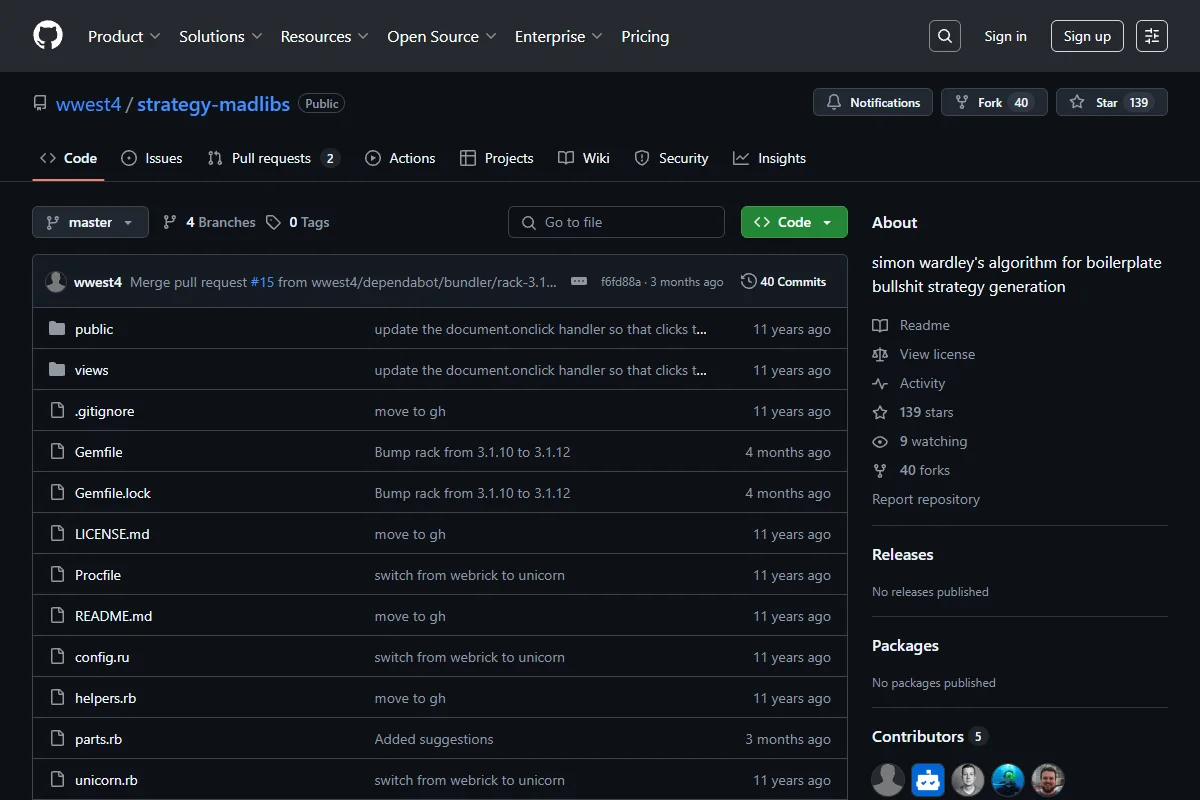Open the dependabot contributor avatar
This screenshot has height=800, width=1200.
(928, 780)
